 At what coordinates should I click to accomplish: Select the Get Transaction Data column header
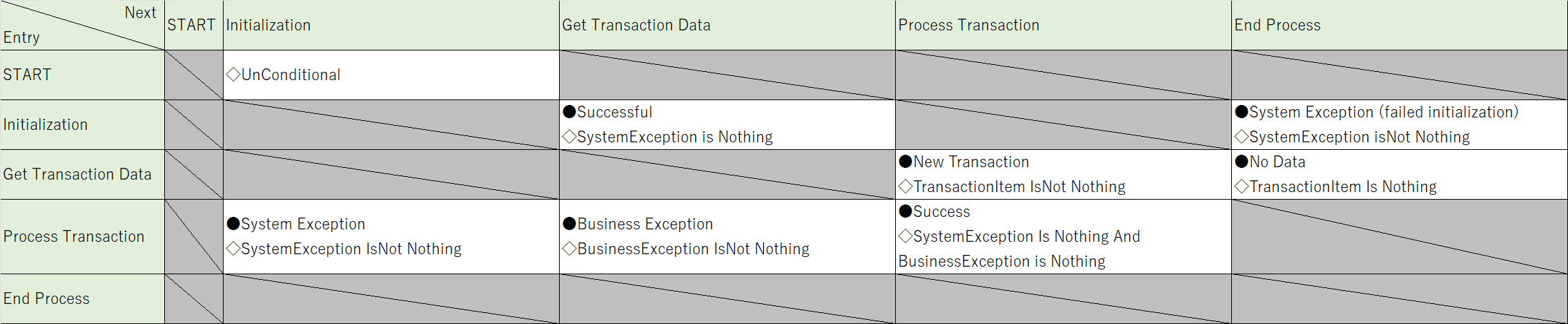[x=727, y=25]
